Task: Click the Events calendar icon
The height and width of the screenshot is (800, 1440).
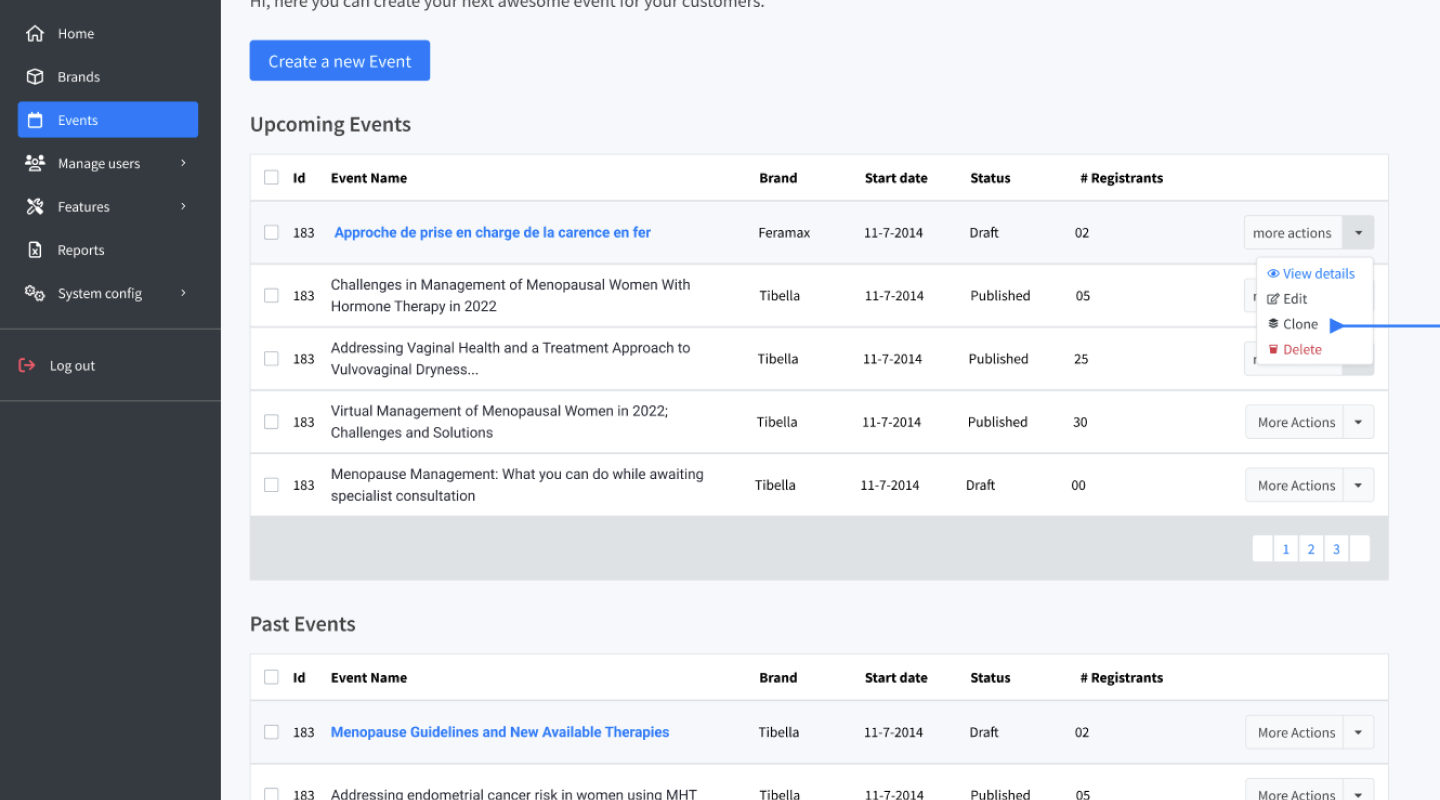Action: tap(35, 120)
